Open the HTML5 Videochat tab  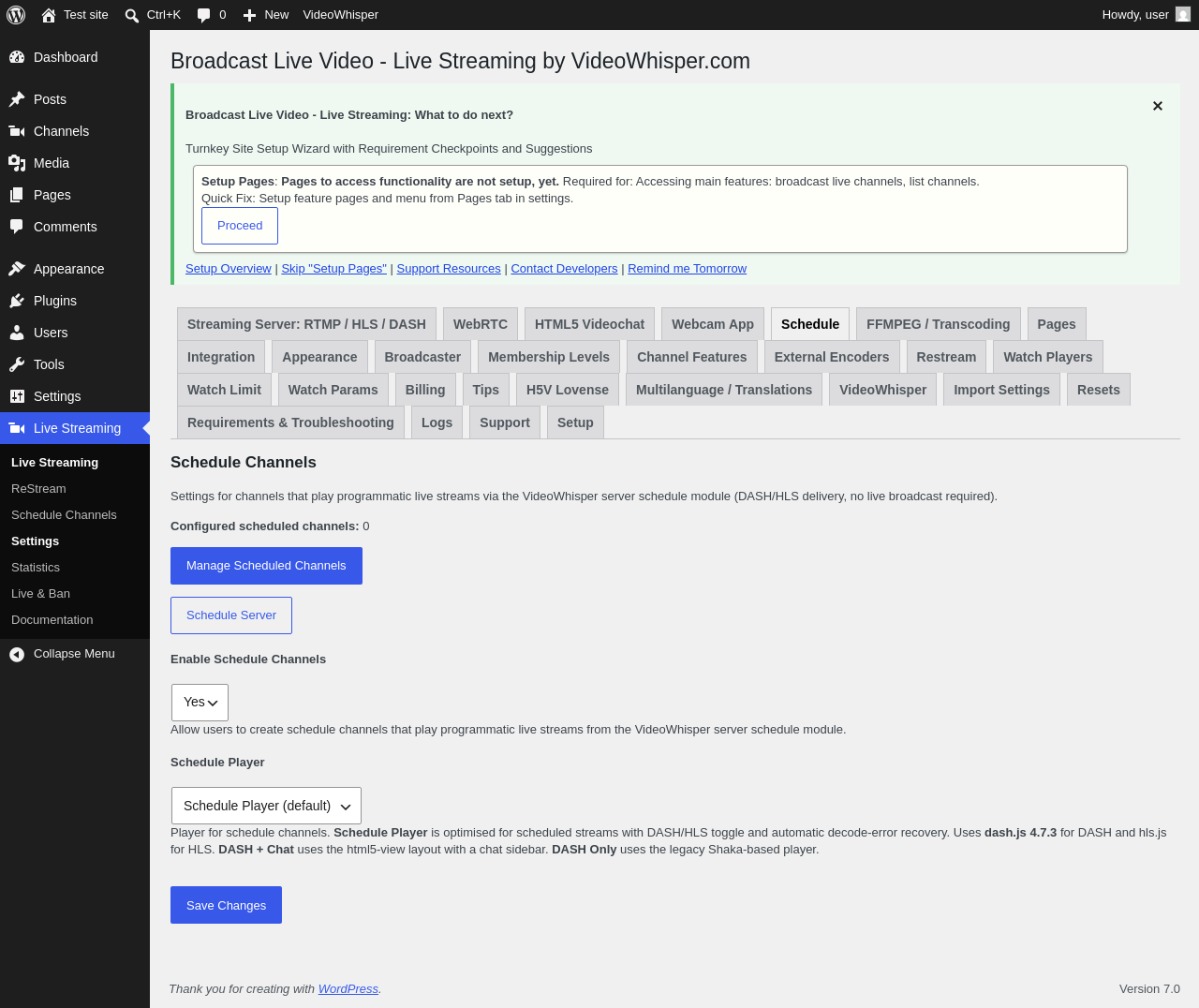pyautogui.click(x=589, y=324)
